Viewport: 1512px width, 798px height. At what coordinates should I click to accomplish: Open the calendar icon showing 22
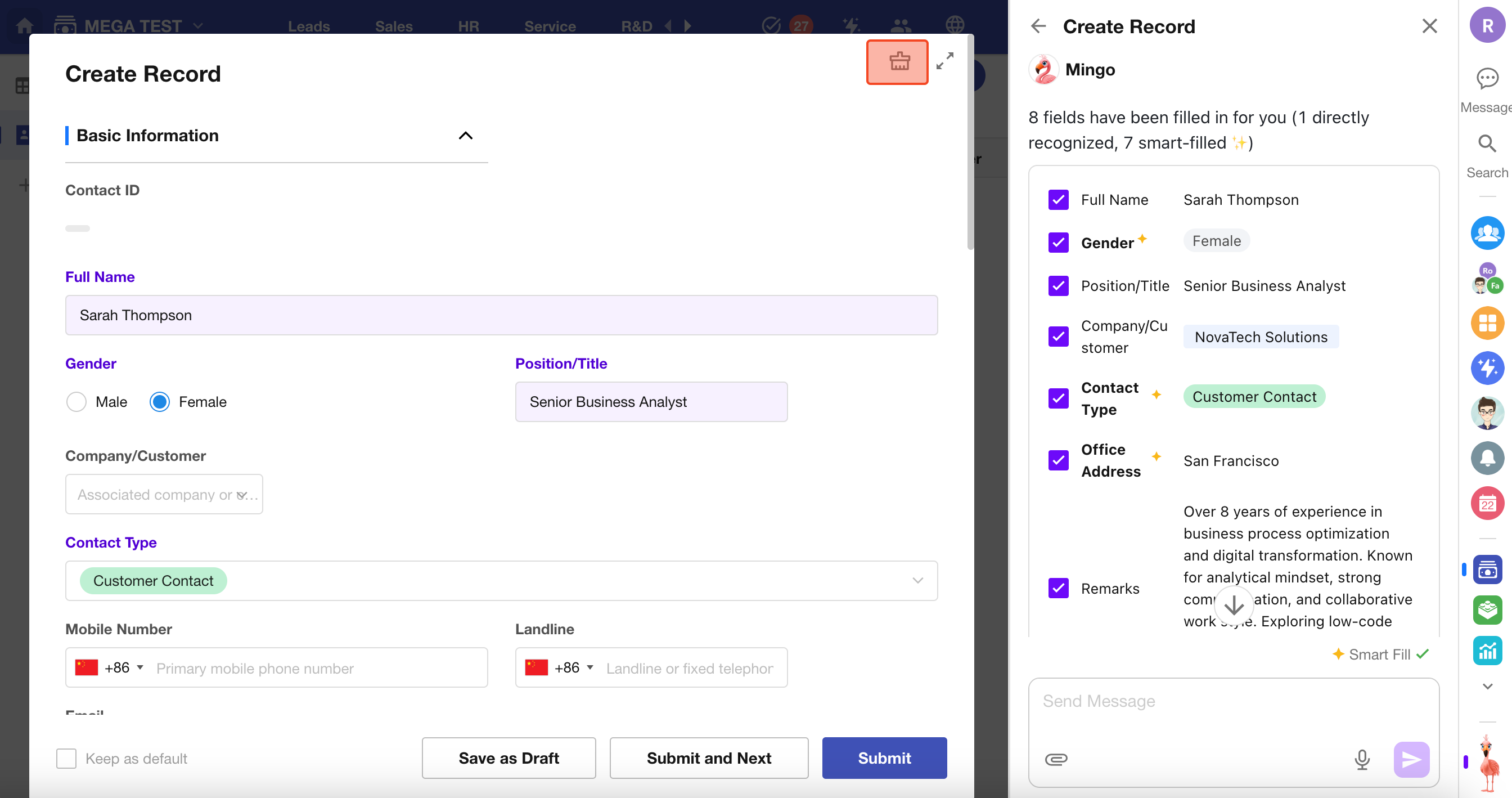1487,503
